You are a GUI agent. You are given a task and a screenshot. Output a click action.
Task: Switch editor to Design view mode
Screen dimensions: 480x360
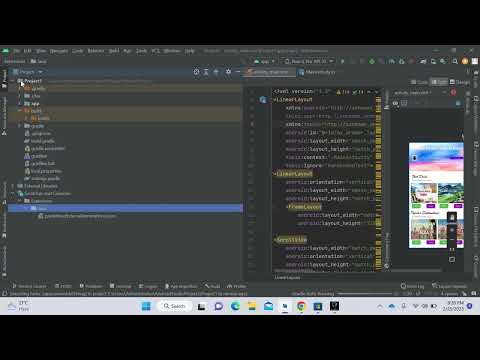point(460,82)
